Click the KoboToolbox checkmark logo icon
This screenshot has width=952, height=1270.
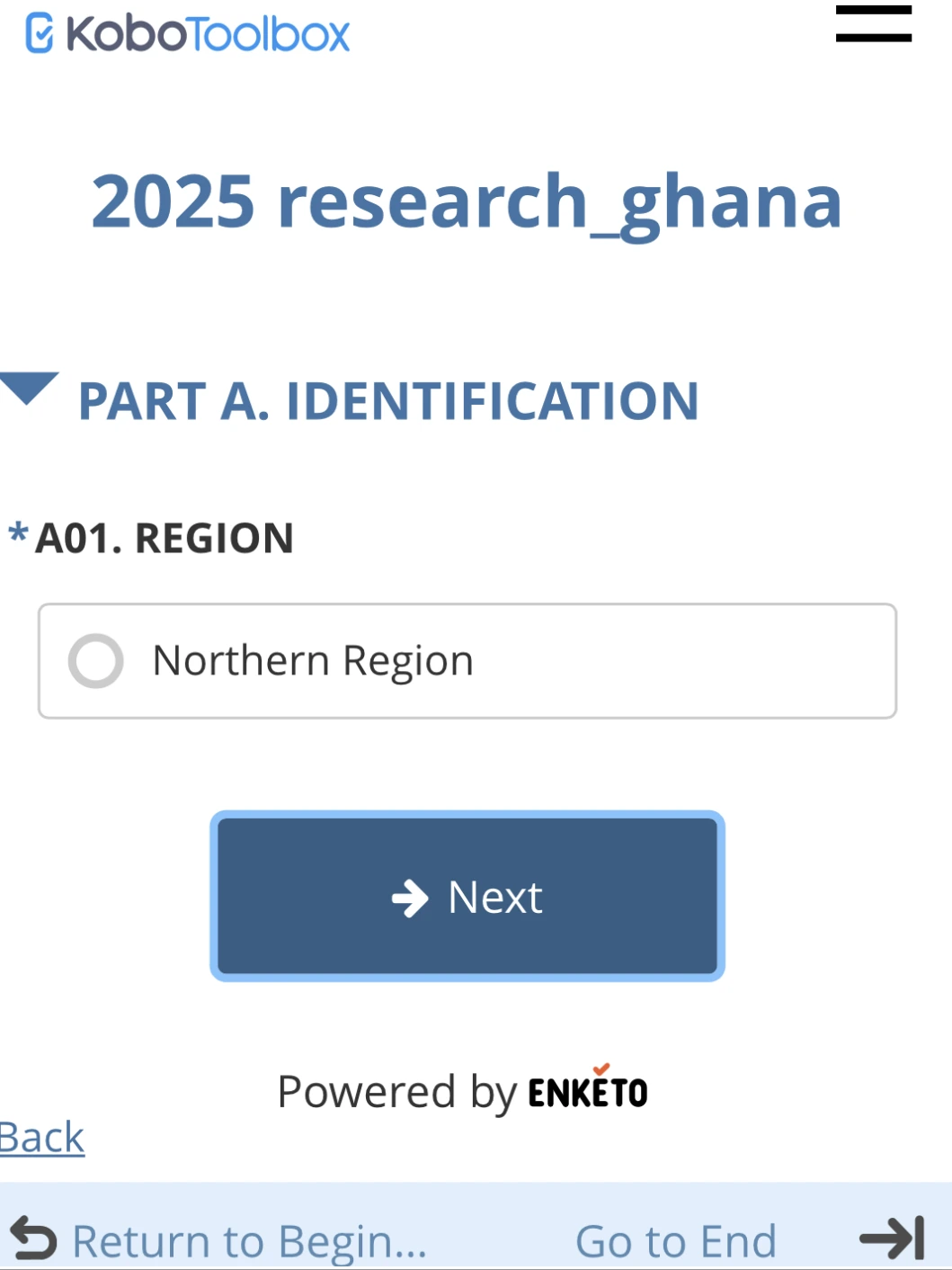point(40,33)
